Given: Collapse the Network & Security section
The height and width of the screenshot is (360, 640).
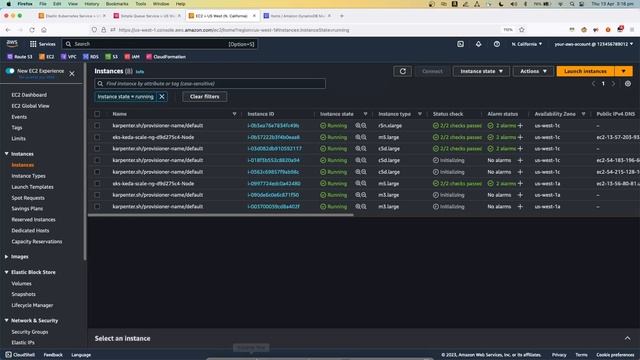Looking at the screenshot, I should click(x=7, y=320).
